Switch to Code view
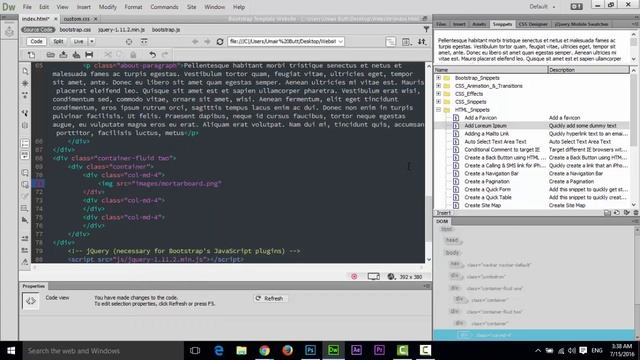 [36, 42]
